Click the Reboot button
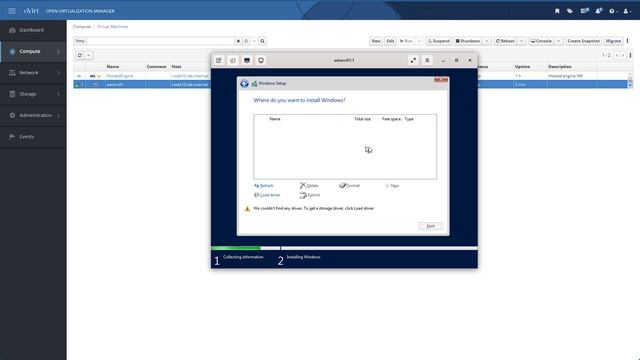The image size is (640, 360). [x=505, y=41]
